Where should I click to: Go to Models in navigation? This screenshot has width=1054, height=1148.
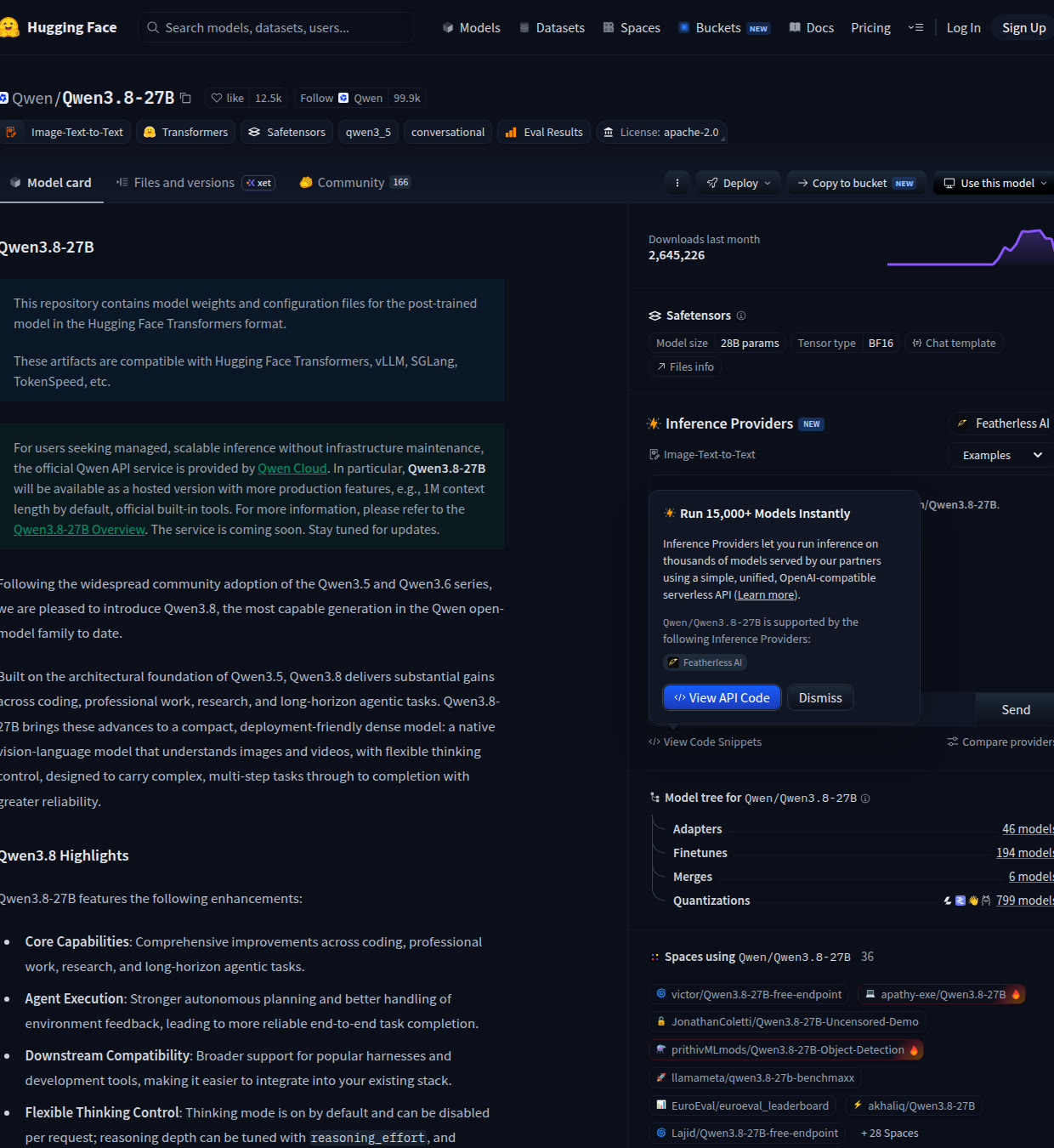coord(471,27)
